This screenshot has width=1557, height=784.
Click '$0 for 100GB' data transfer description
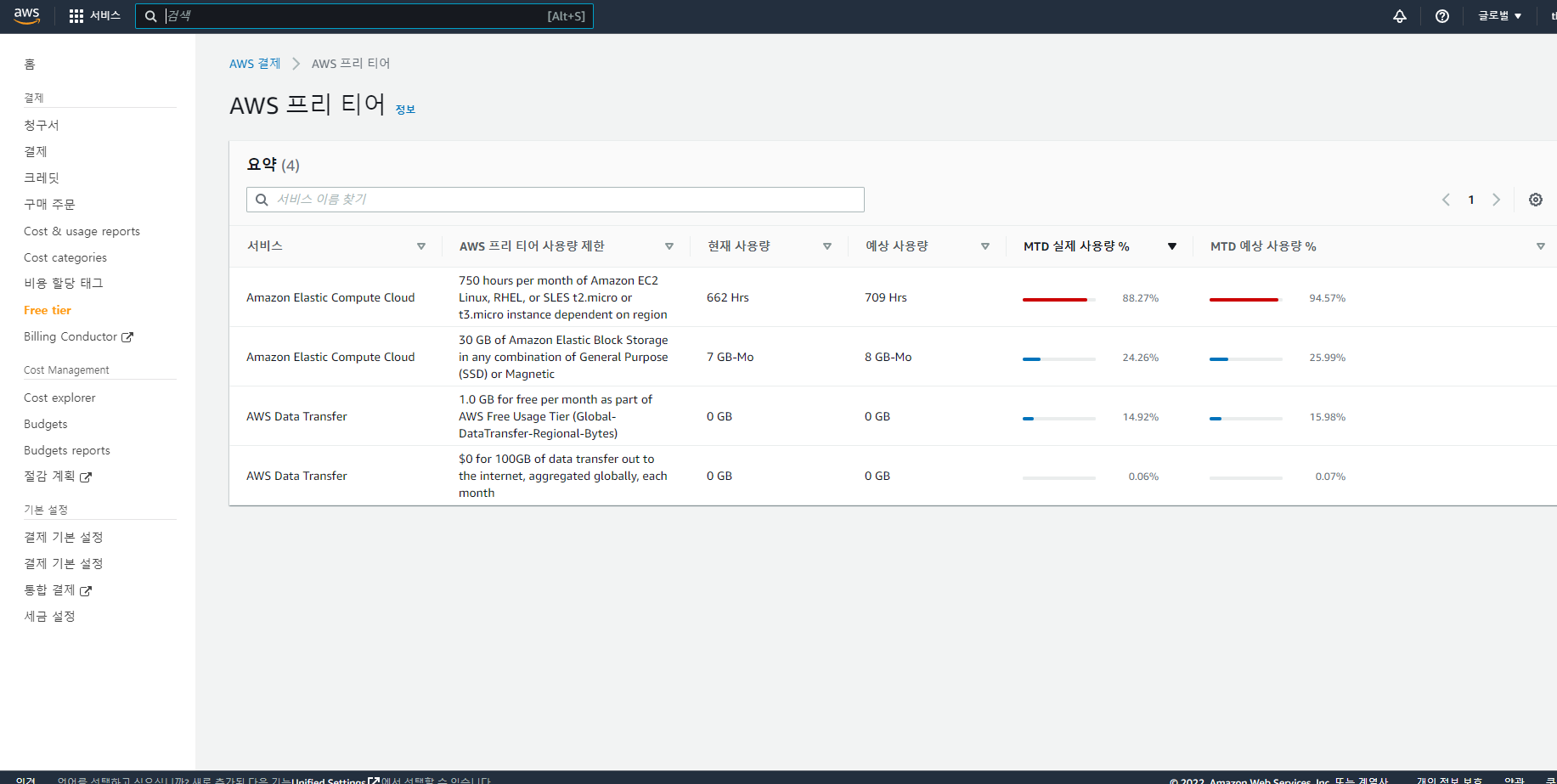(563, 476)
